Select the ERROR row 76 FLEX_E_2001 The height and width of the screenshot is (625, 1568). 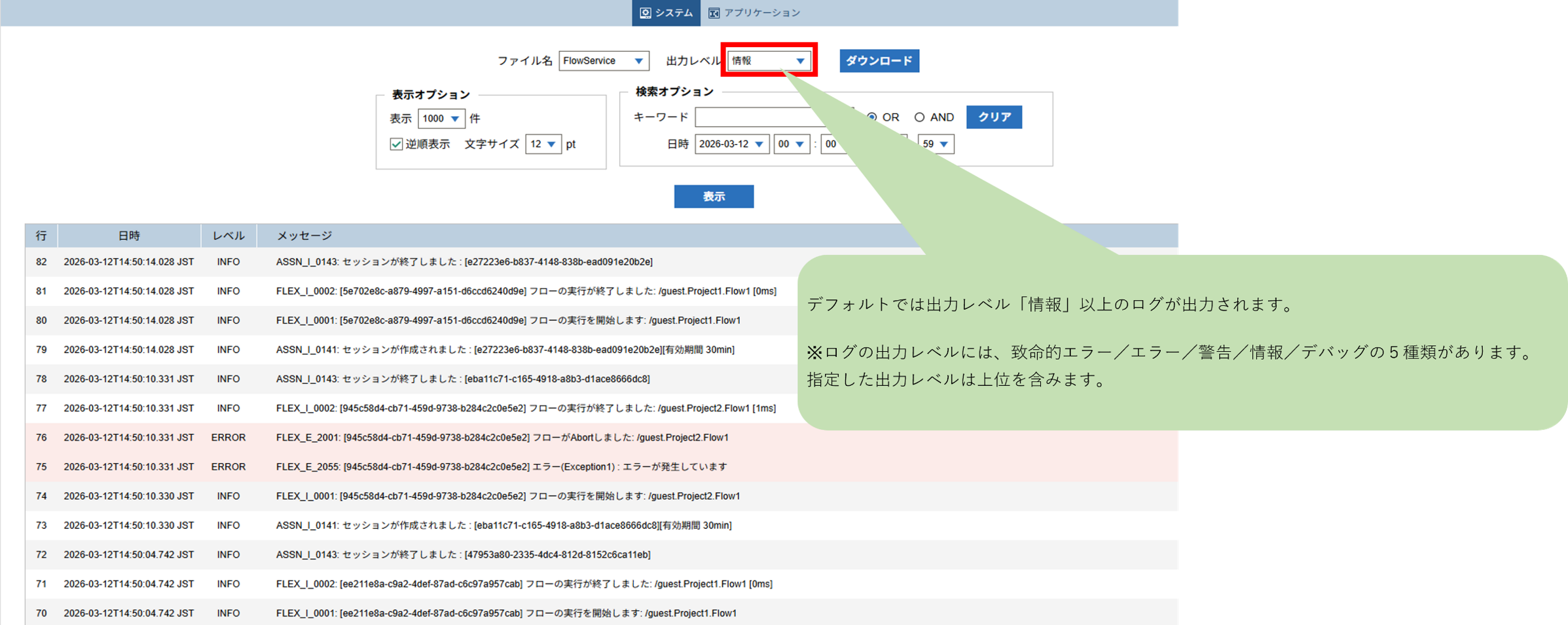point(393,437)
